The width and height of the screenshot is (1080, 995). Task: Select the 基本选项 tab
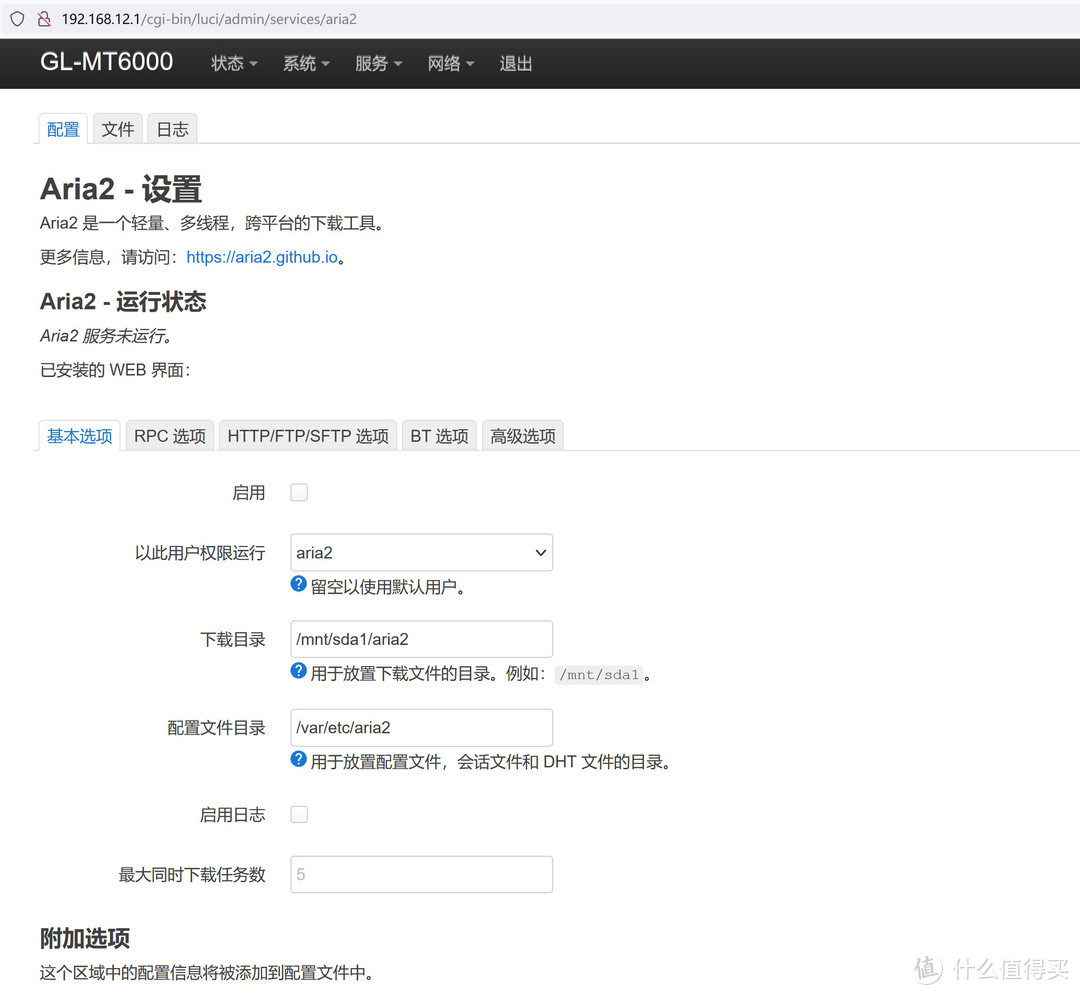80,436
